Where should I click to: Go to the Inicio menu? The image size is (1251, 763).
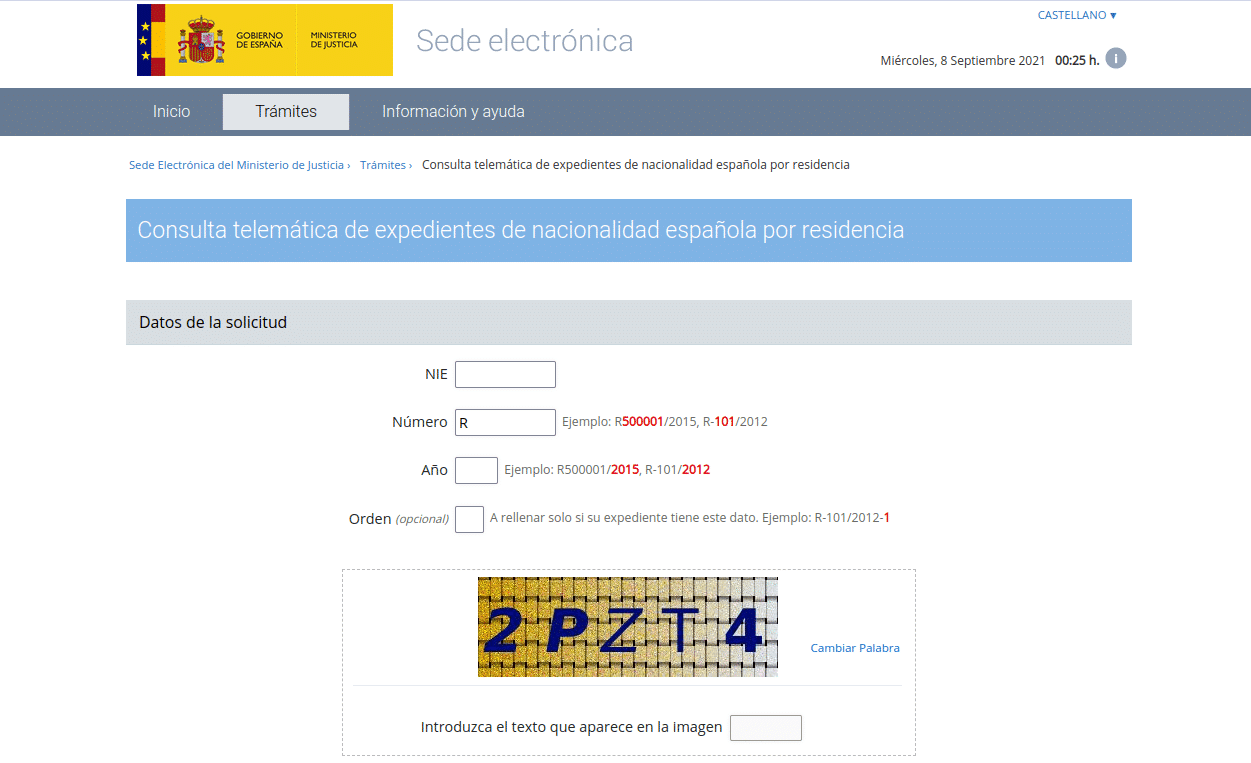pos(171,112)
